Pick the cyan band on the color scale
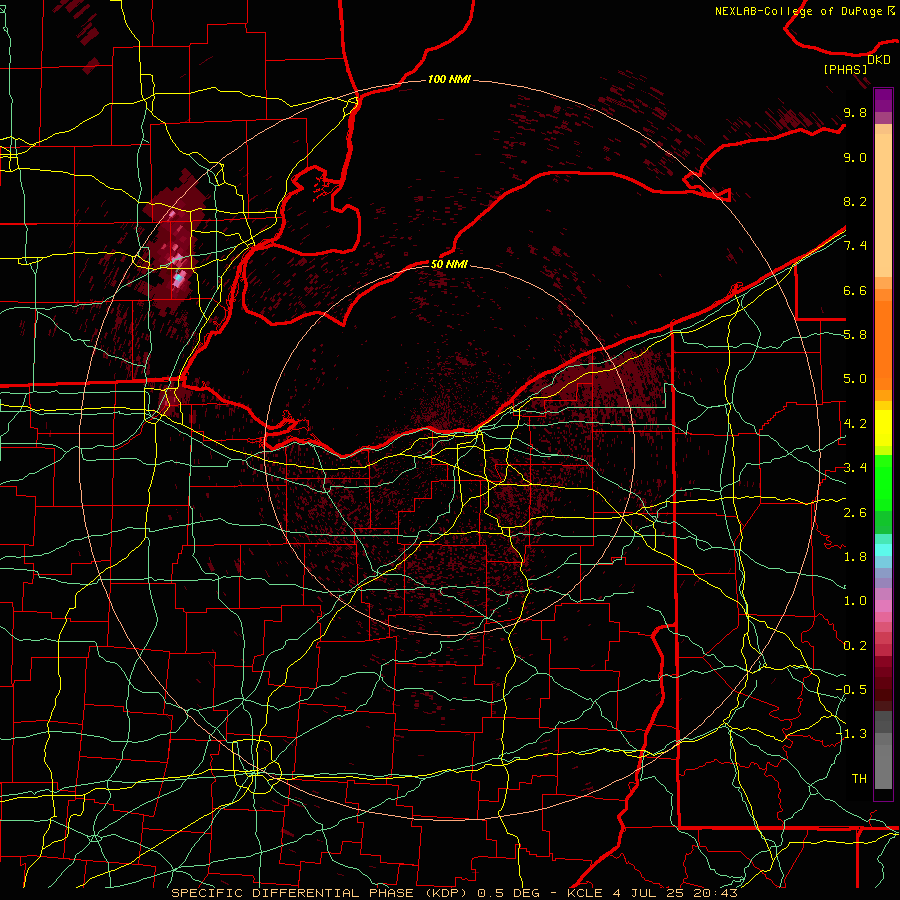This screenshot has width=900, height=900. click(x=883, y=550)
